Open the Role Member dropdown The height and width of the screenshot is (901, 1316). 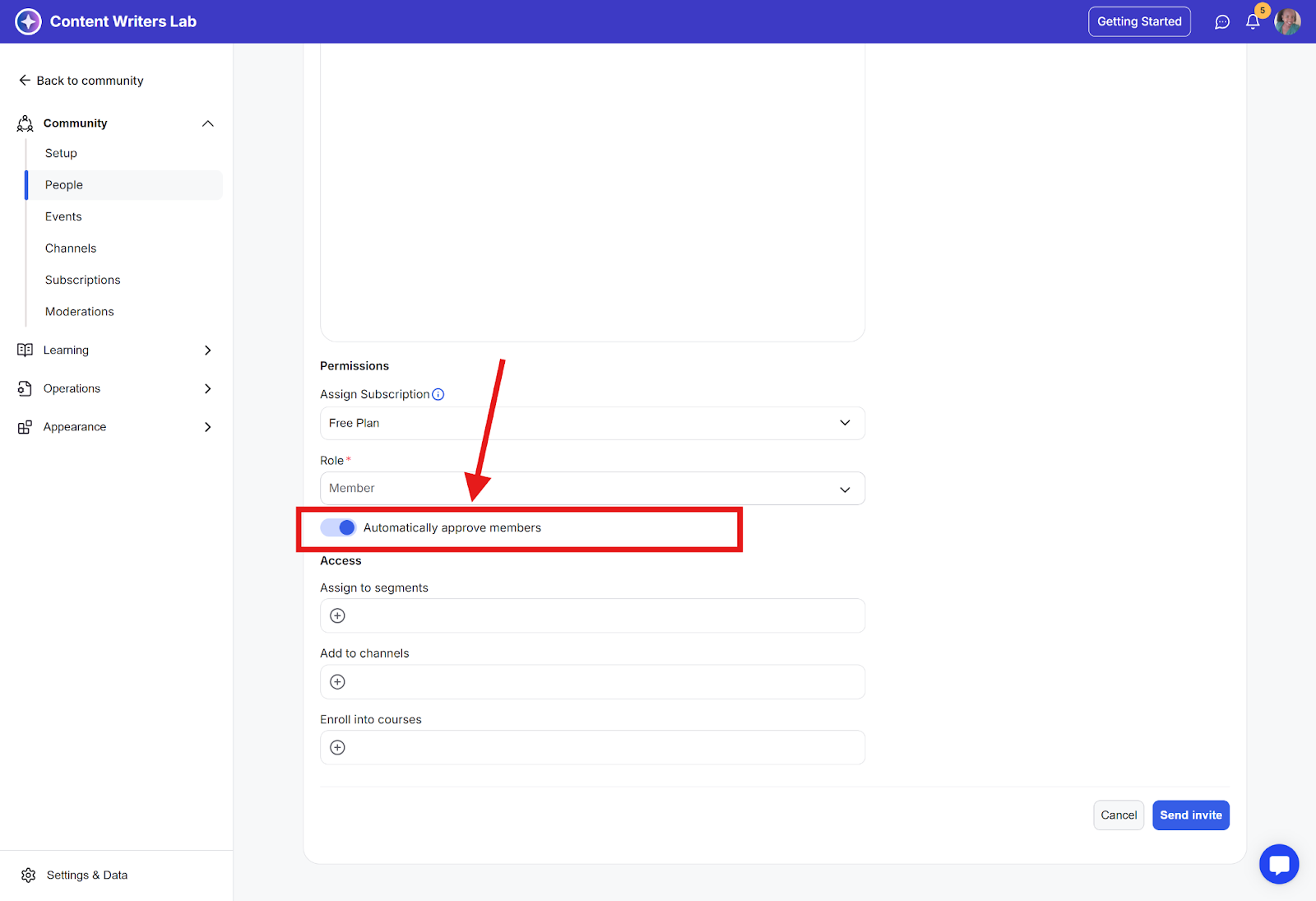(x=592, y=489)
